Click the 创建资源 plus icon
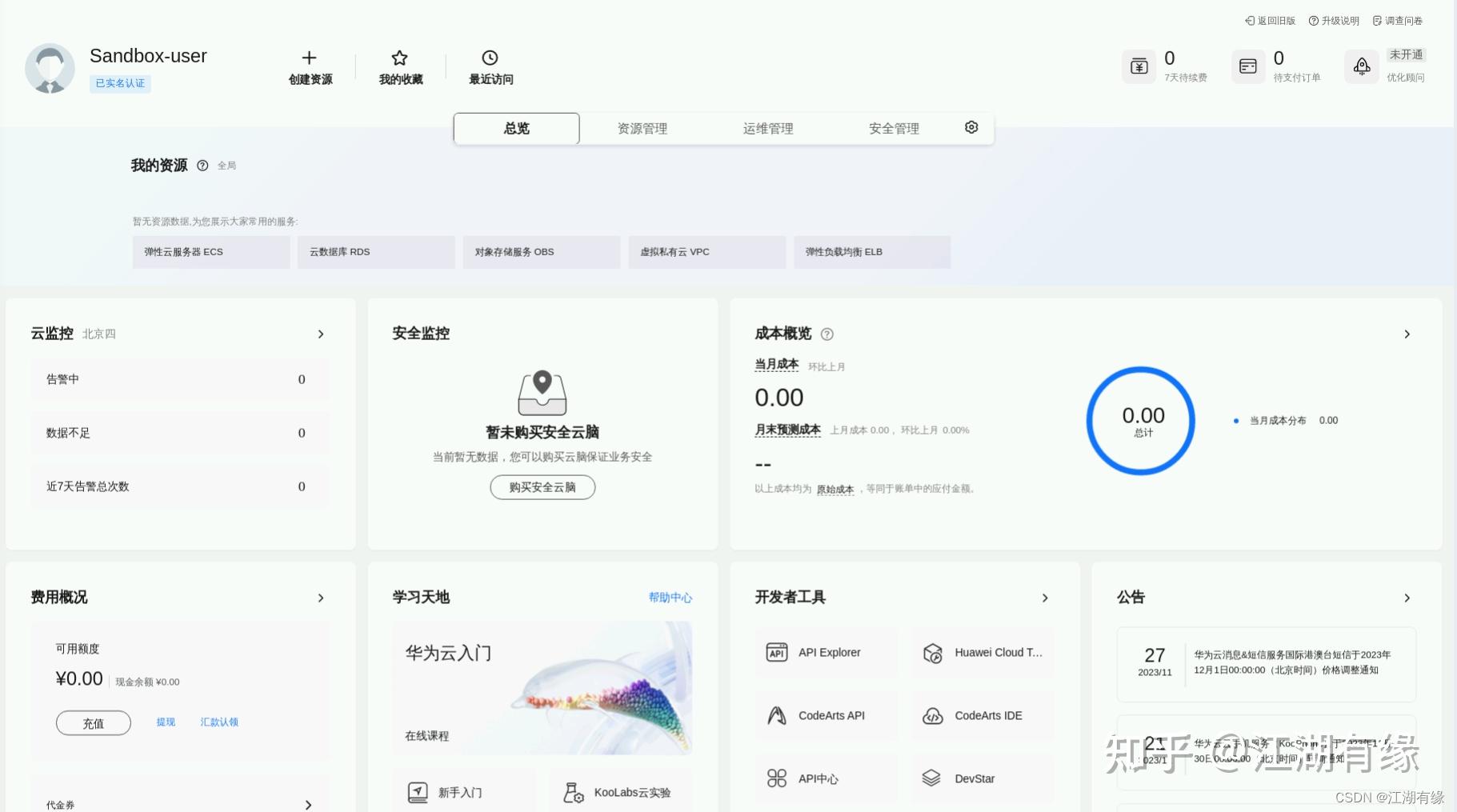Image resolution: width=1457 pixels, height=812 pixels. click(x=309, y=58)
